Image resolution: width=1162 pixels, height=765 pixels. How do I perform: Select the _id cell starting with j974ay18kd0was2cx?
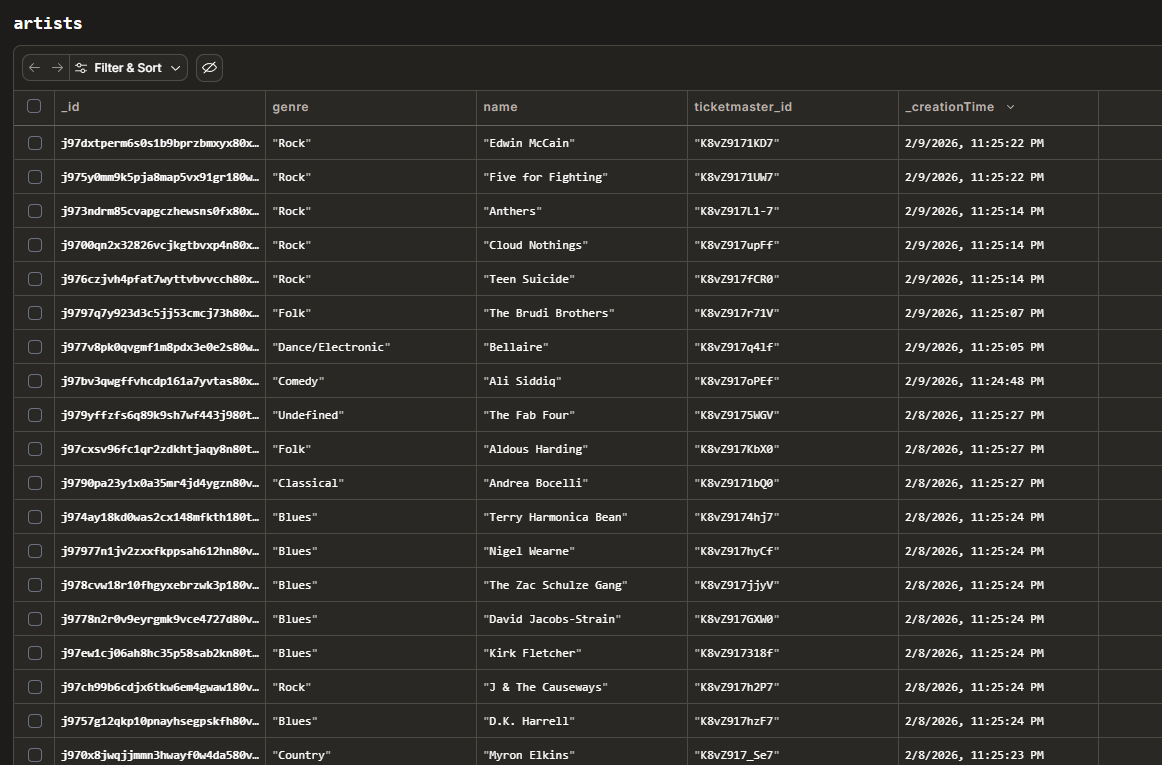point(160,517)
